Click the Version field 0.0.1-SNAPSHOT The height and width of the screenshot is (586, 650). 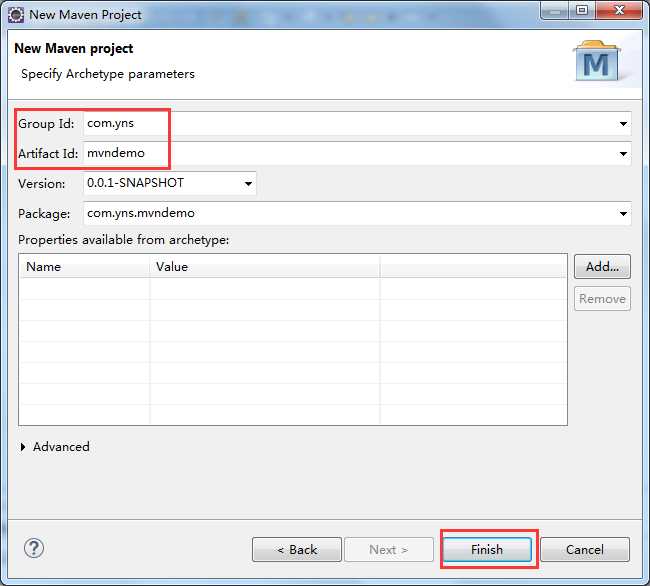170,183
